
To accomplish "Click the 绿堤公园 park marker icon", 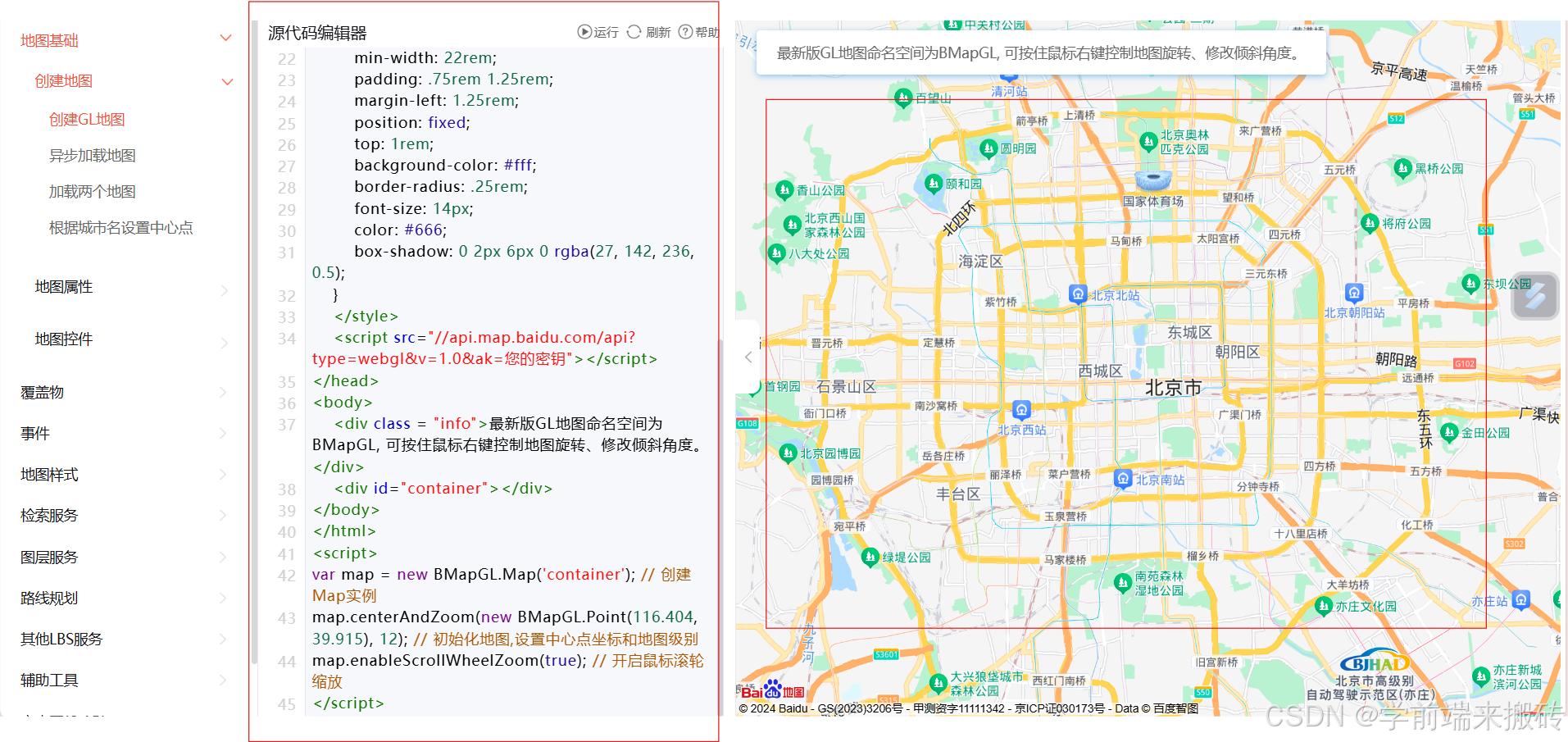I will [x=870, y=557].
